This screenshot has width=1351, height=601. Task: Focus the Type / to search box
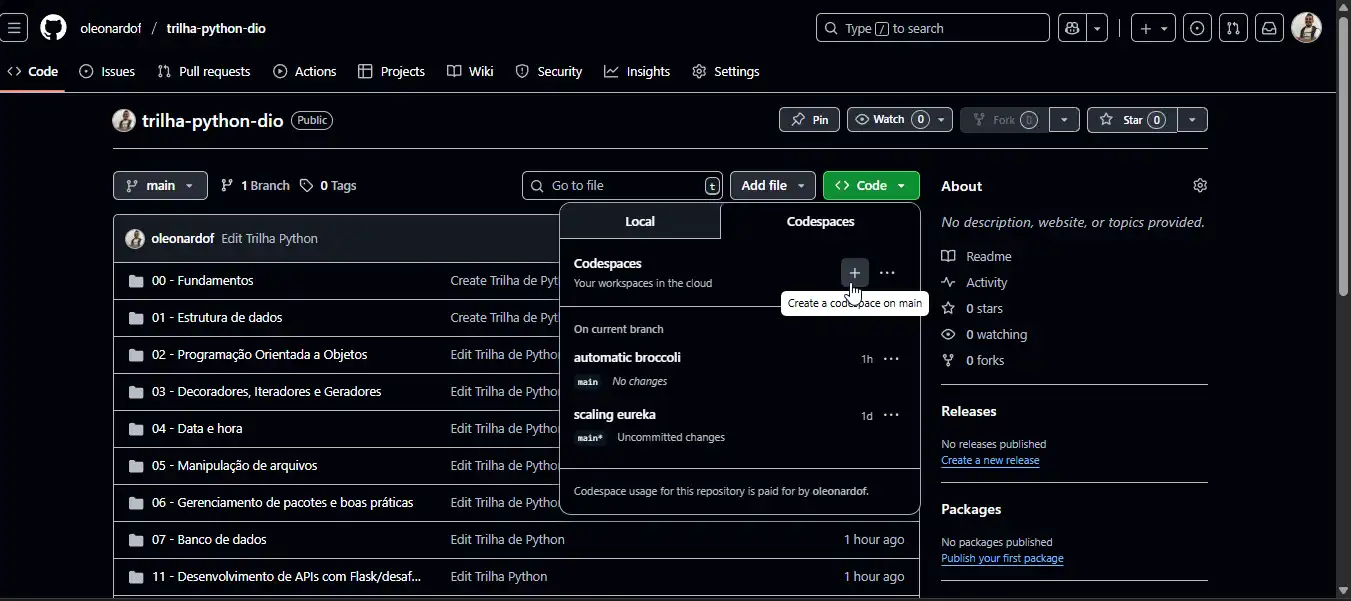coord(933,28)
